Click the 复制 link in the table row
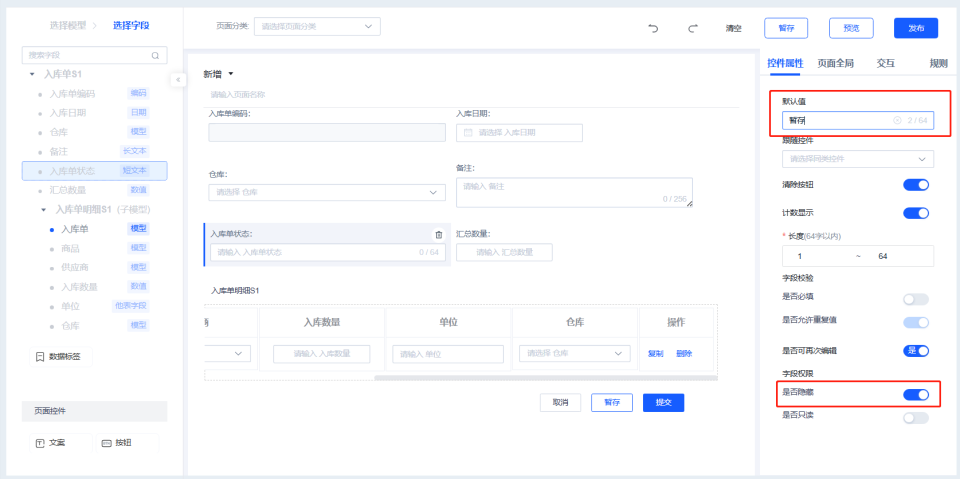This screenshot has height=479, width=960. tap(655, 353)
